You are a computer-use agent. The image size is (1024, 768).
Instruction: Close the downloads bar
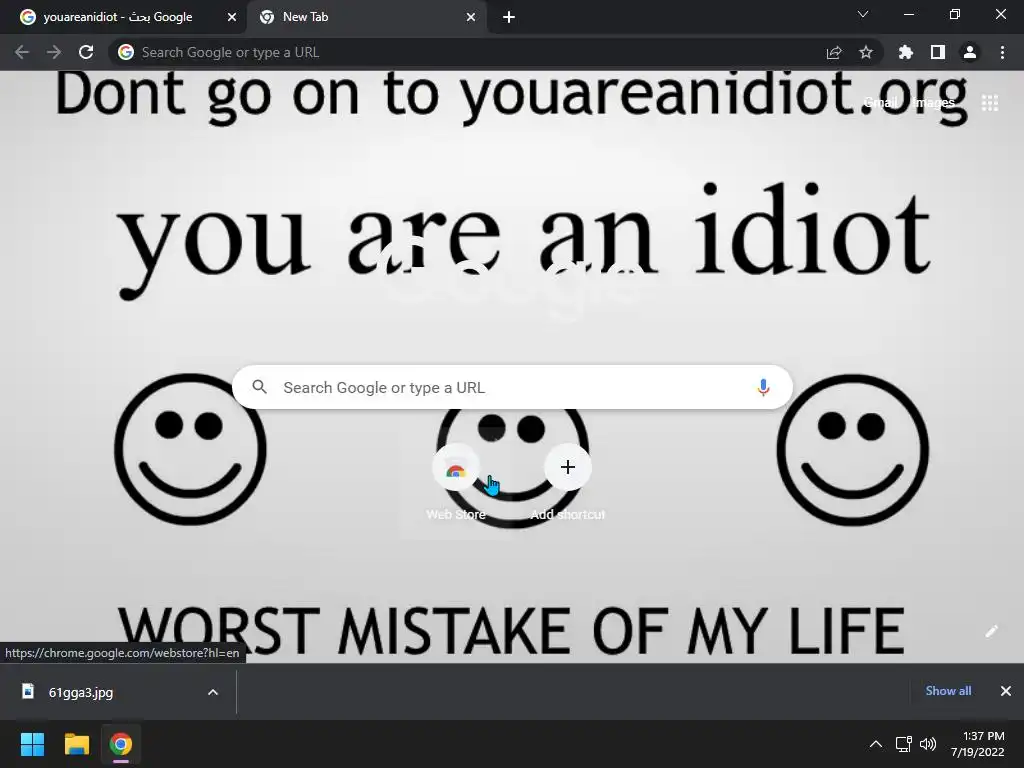tap(1006, 691)
